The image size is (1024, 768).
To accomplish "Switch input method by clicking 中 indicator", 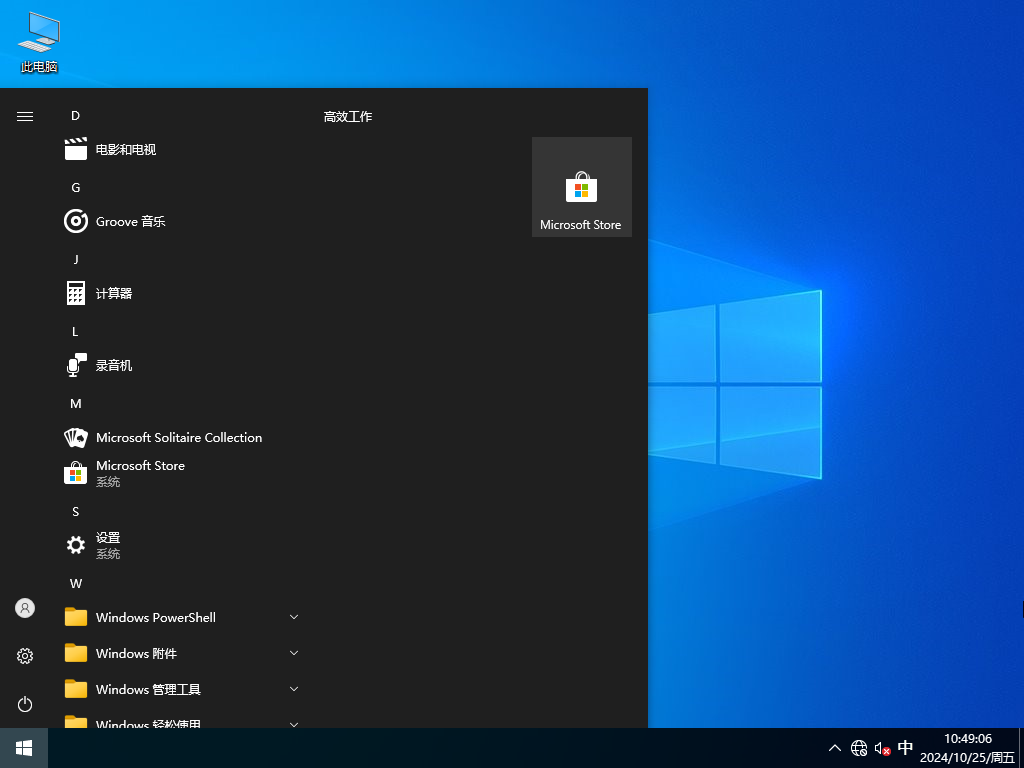I will pos(905,747).
